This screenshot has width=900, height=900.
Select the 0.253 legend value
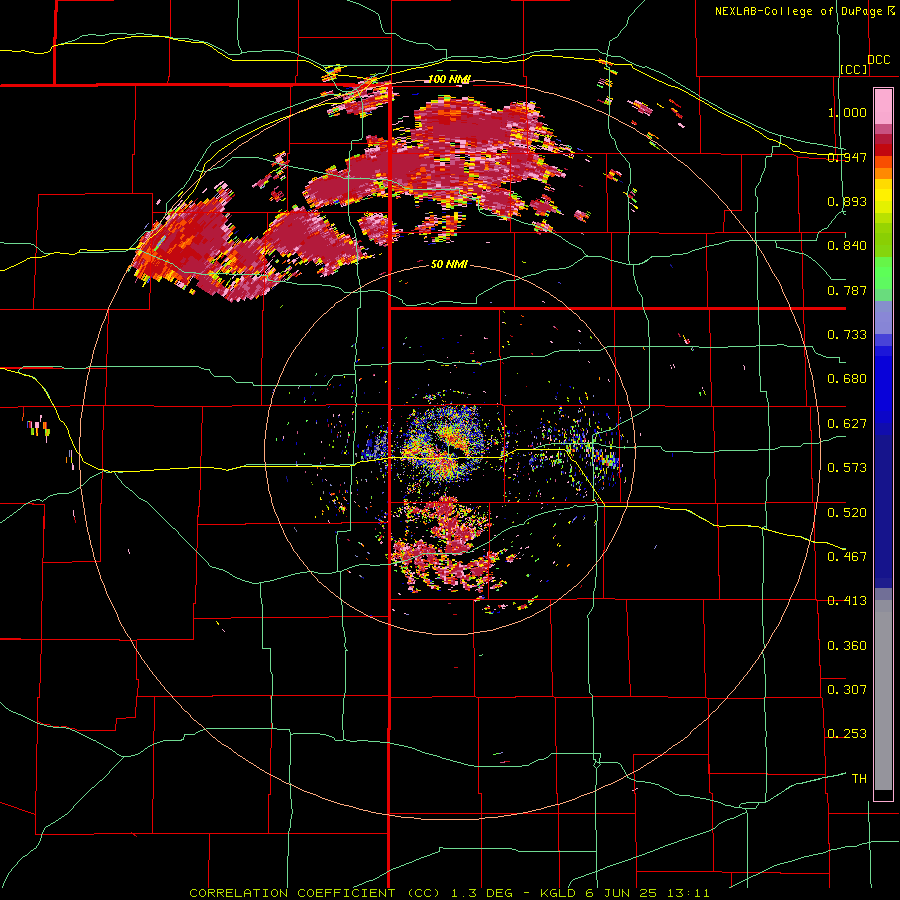[x=847, y=734]
